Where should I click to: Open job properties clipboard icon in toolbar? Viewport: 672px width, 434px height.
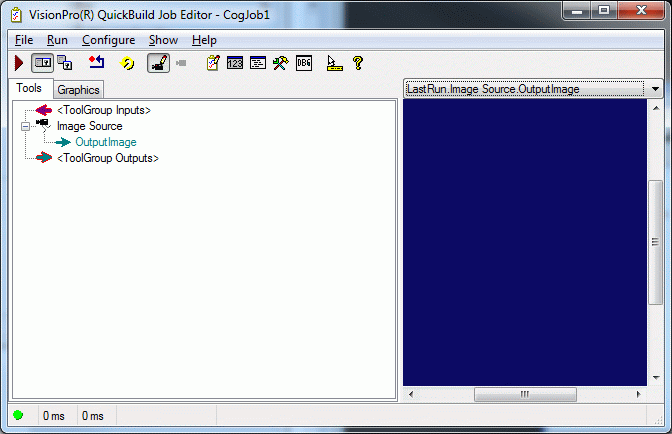click(x=213, y=63)
